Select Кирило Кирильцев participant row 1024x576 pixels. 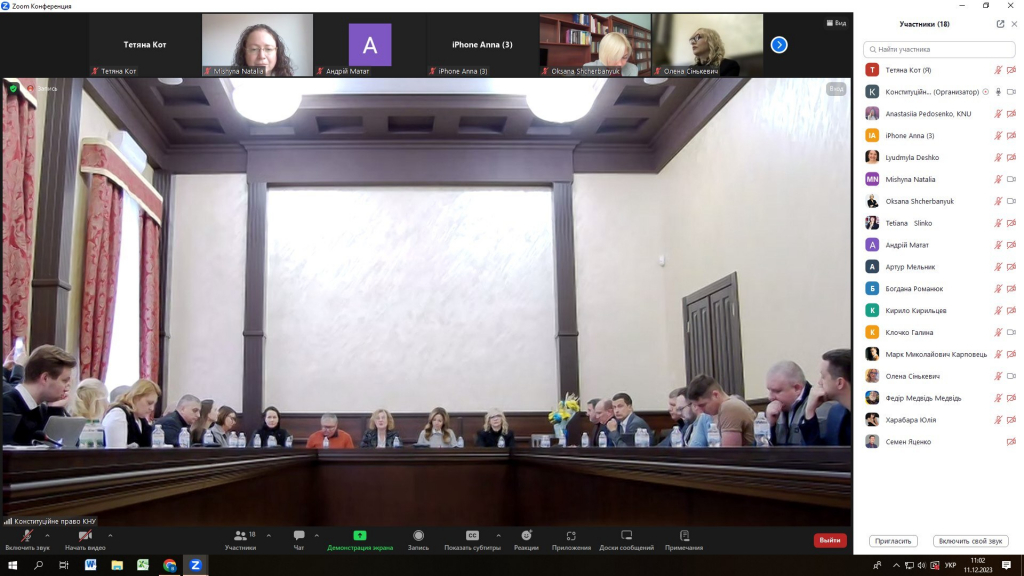[x=940, y=310]
